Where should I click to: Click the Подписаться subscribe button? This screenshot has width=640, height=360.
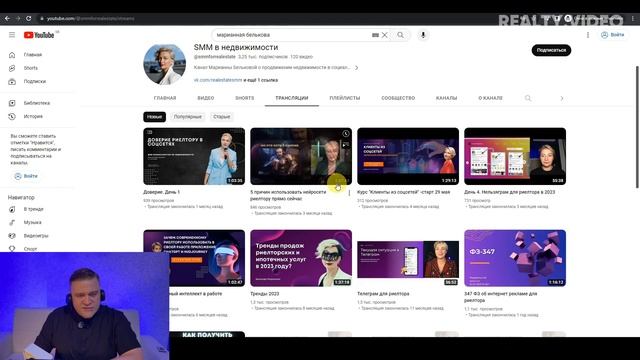(x=551, y=50)
